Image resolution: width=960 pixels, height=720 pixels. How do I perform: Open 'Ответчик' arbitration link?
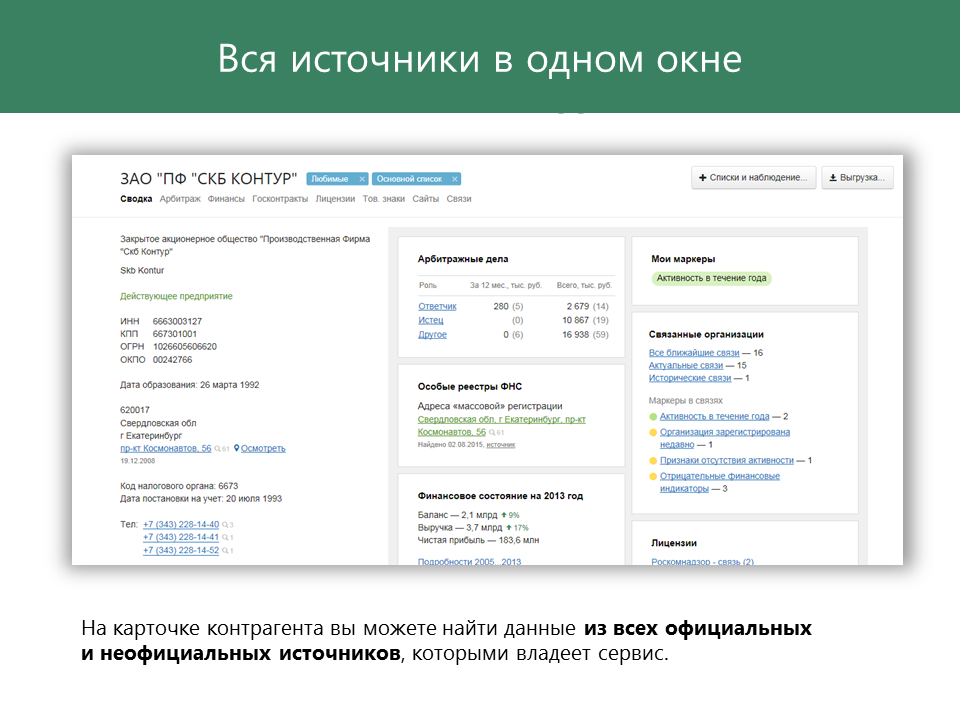(x=437, y=306)
